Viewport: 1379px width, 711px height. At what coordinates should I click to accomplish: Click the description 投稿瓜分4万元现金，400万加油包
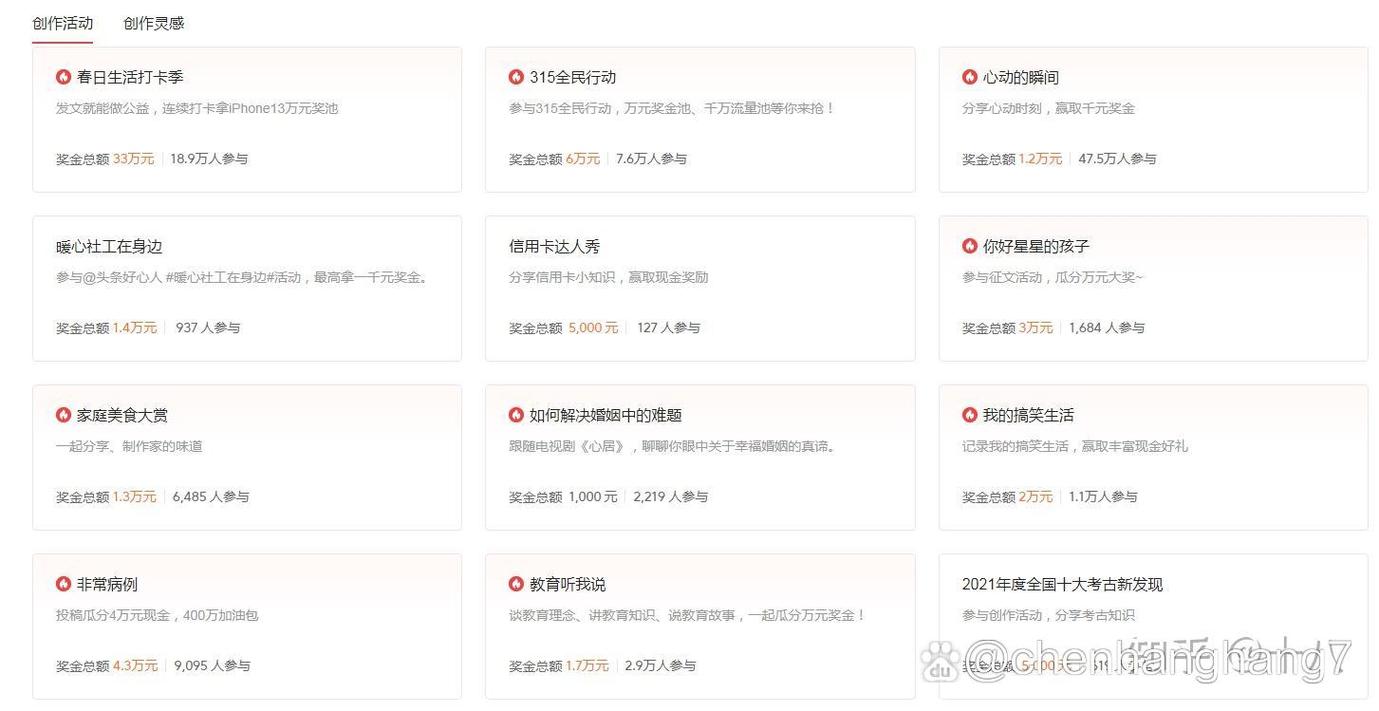click(157, 615)
